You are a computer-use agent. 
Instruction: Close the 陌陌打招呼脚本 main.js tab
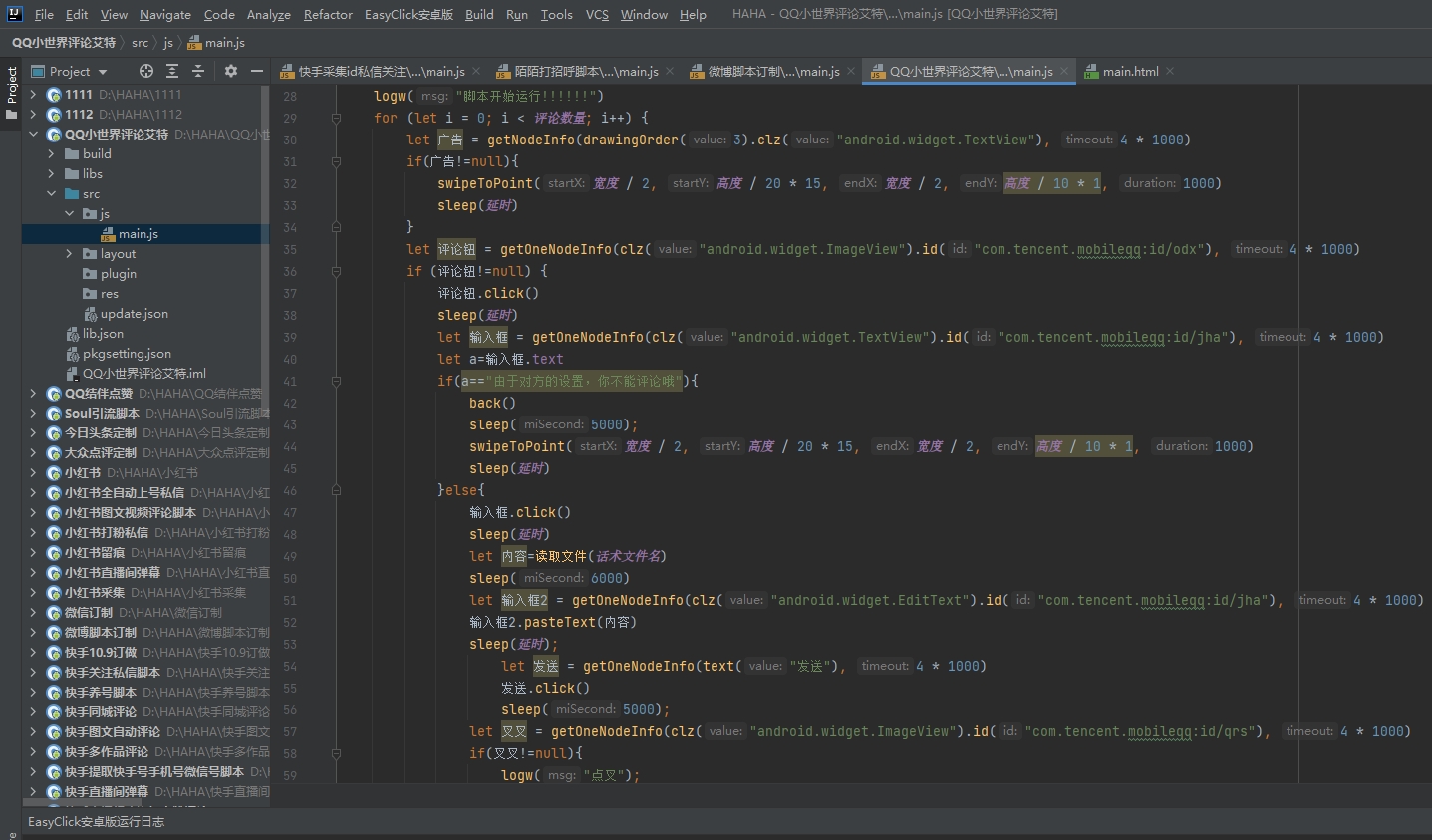(670, 71)
